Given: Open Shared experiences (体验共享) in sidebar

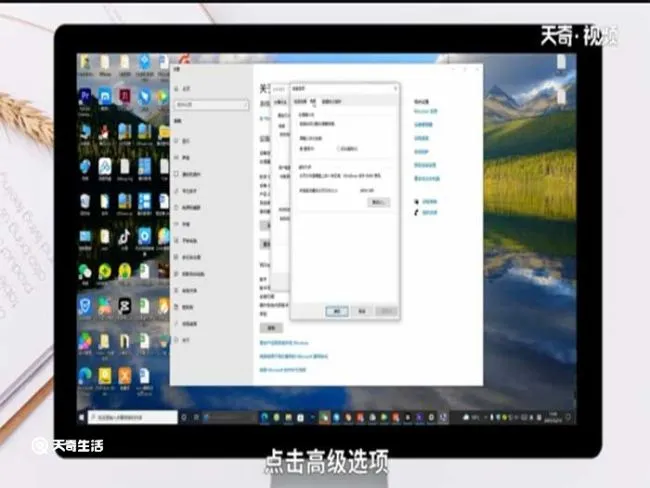Looking at the screenshot, I should [186, 290].
